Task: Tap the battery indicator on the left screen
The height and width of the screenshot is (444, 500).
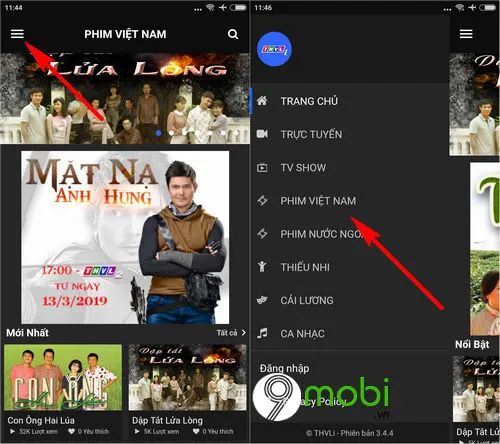Action: [x=238, y=7]
